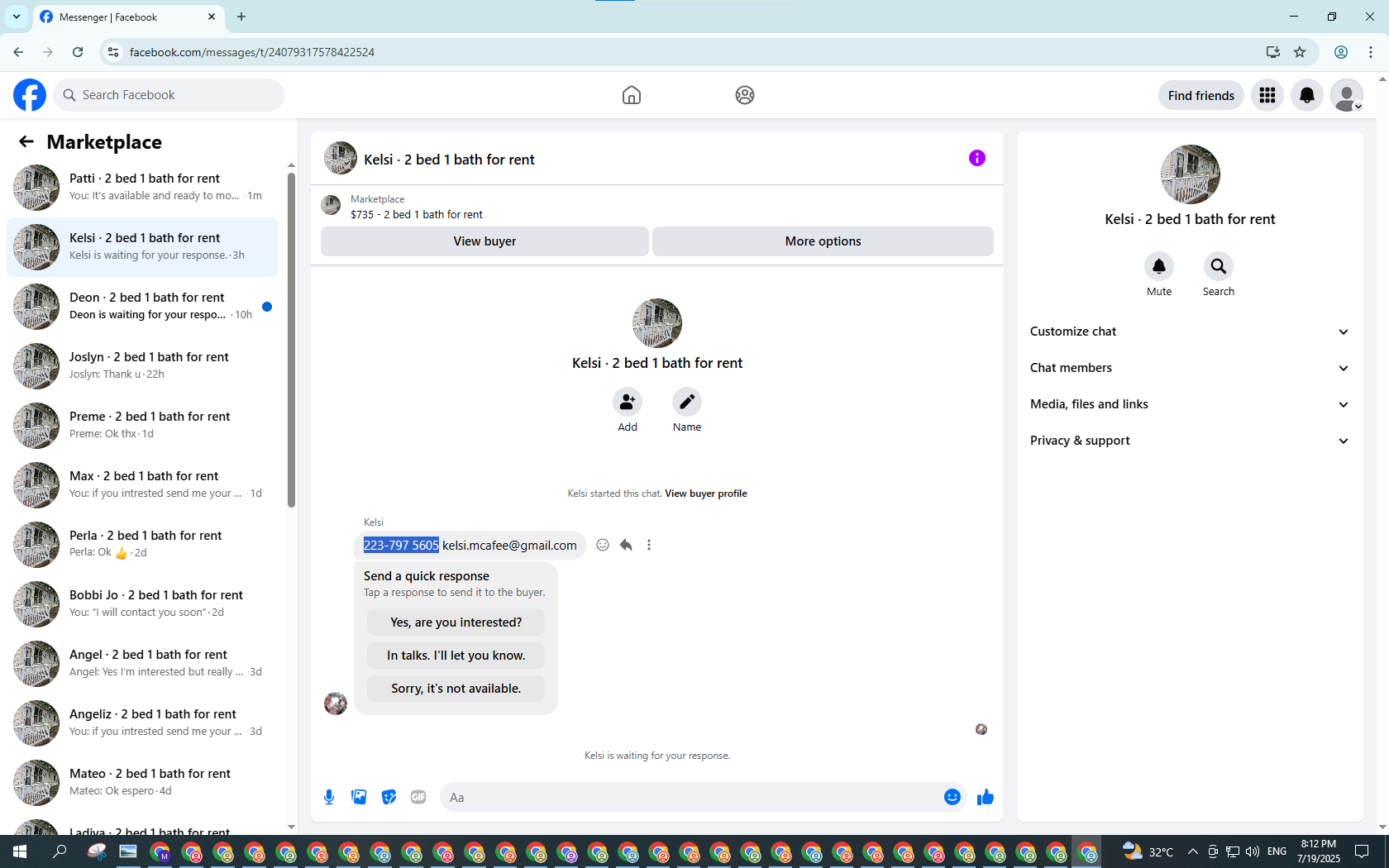1389x868 pixels.
Task: Expand Customize chat section
Action: (x=1190, y=331)
